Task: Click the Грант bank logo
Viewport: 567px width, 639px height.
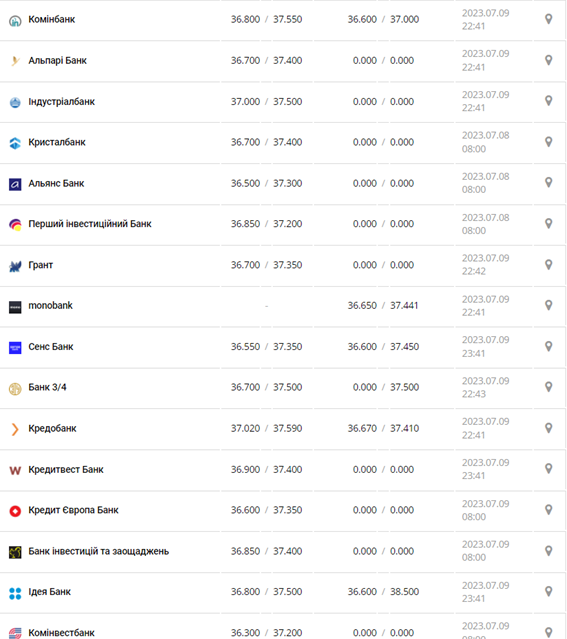Action: pos(15,267)
